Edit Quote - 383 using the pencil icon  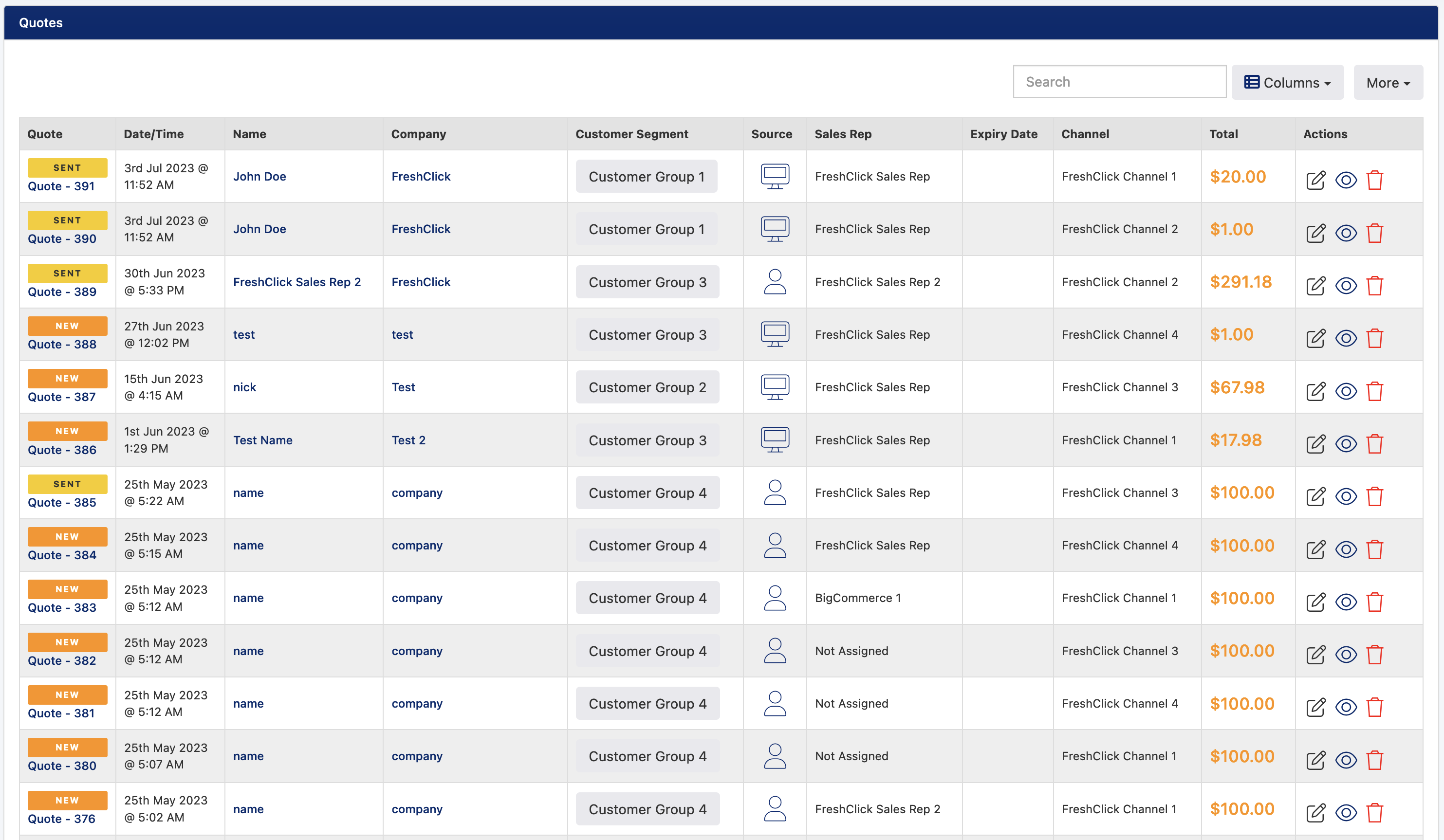tap(1315, 602)
